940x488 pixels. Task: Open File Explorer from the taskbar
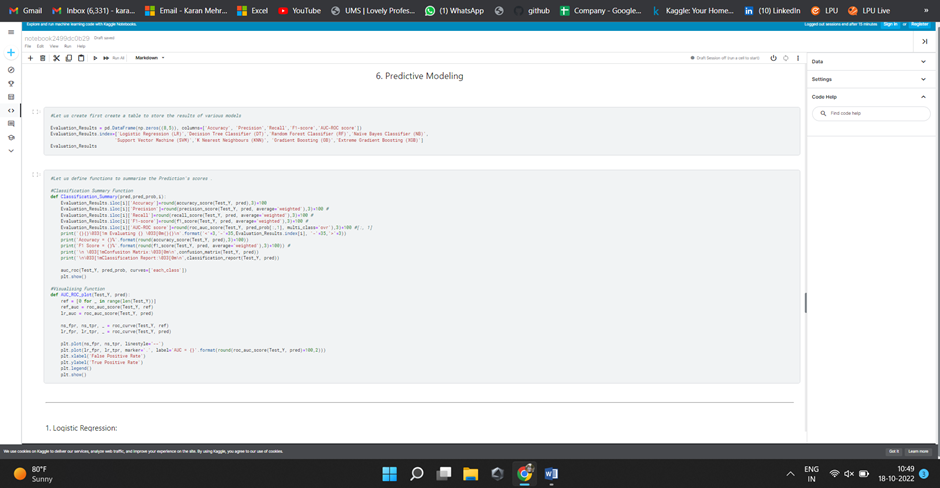[x=471, y=474]
